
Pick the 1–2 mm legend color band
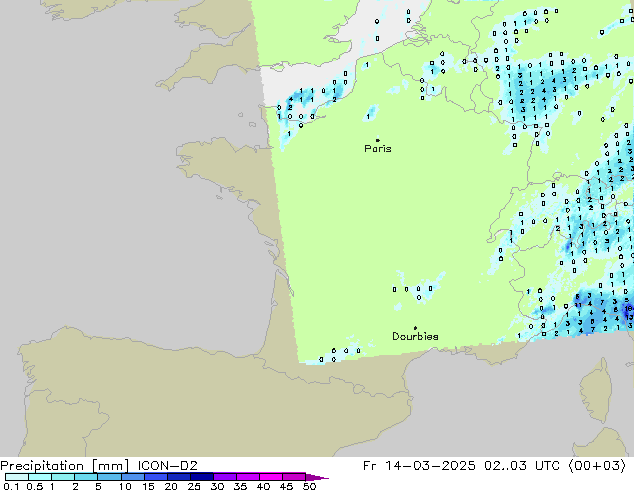63,477
